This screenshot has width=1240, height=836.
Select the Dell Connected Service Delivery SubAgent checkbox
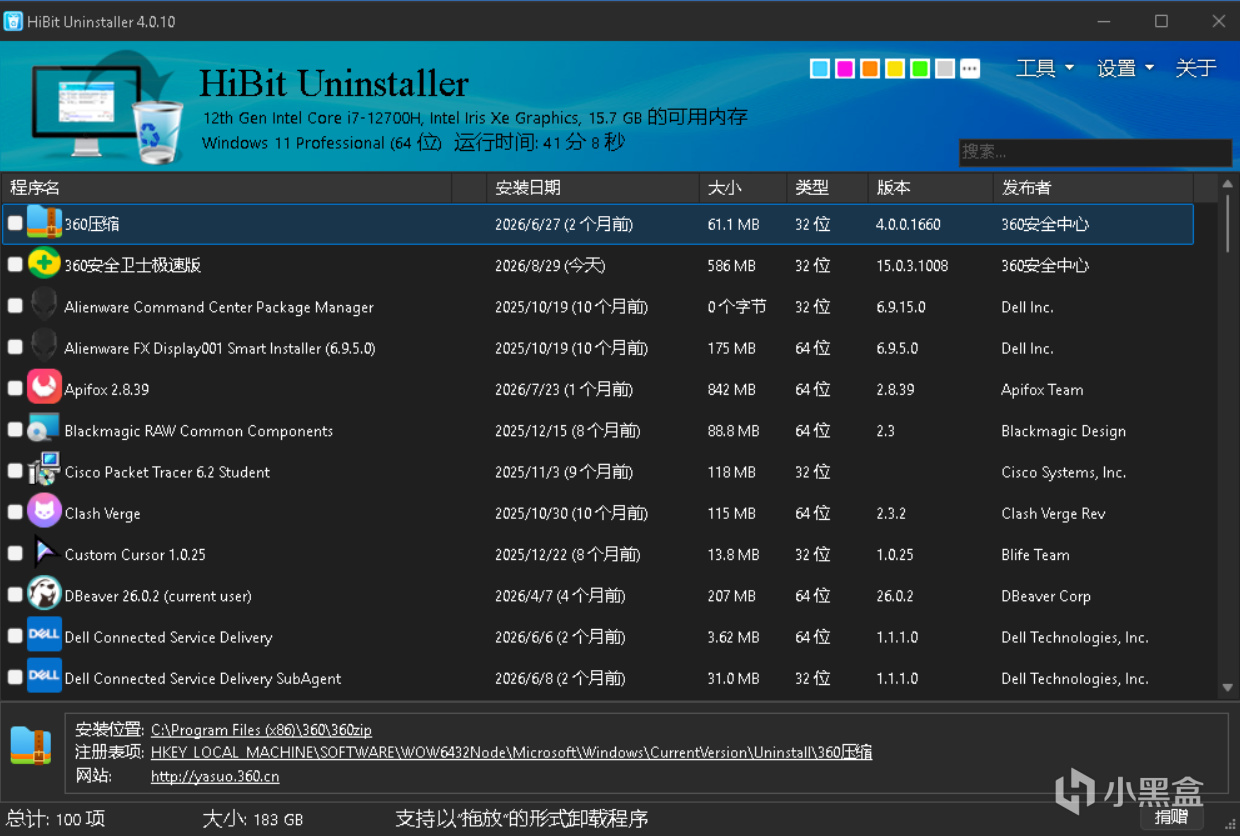point(15,678)
